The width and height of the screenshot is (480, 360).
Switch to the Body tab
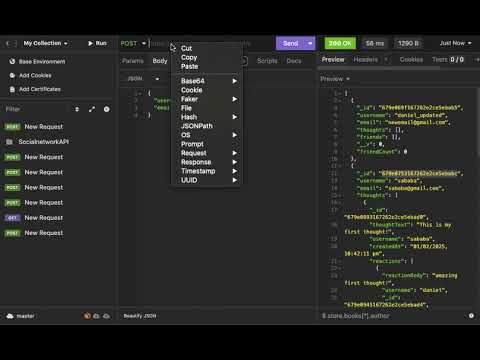[x=160, y=61]
